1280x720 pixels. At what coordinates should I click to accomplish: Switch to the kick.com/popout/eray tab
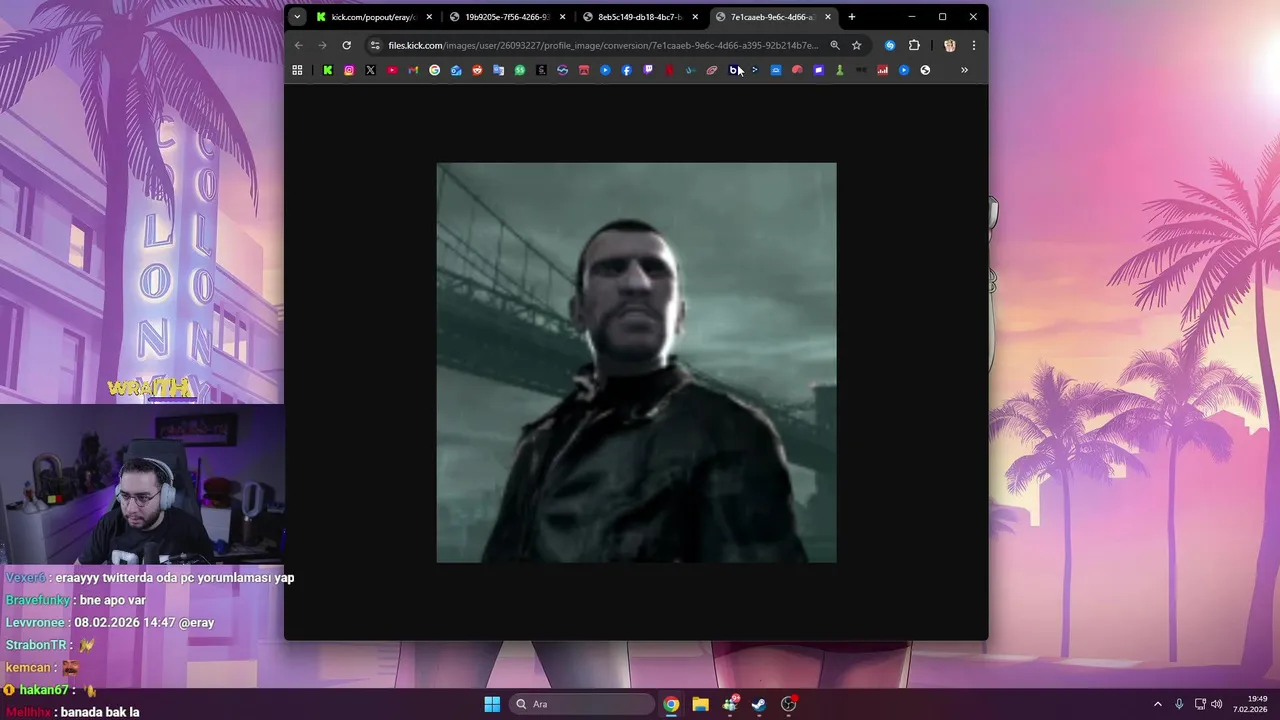tap(375, 17)
